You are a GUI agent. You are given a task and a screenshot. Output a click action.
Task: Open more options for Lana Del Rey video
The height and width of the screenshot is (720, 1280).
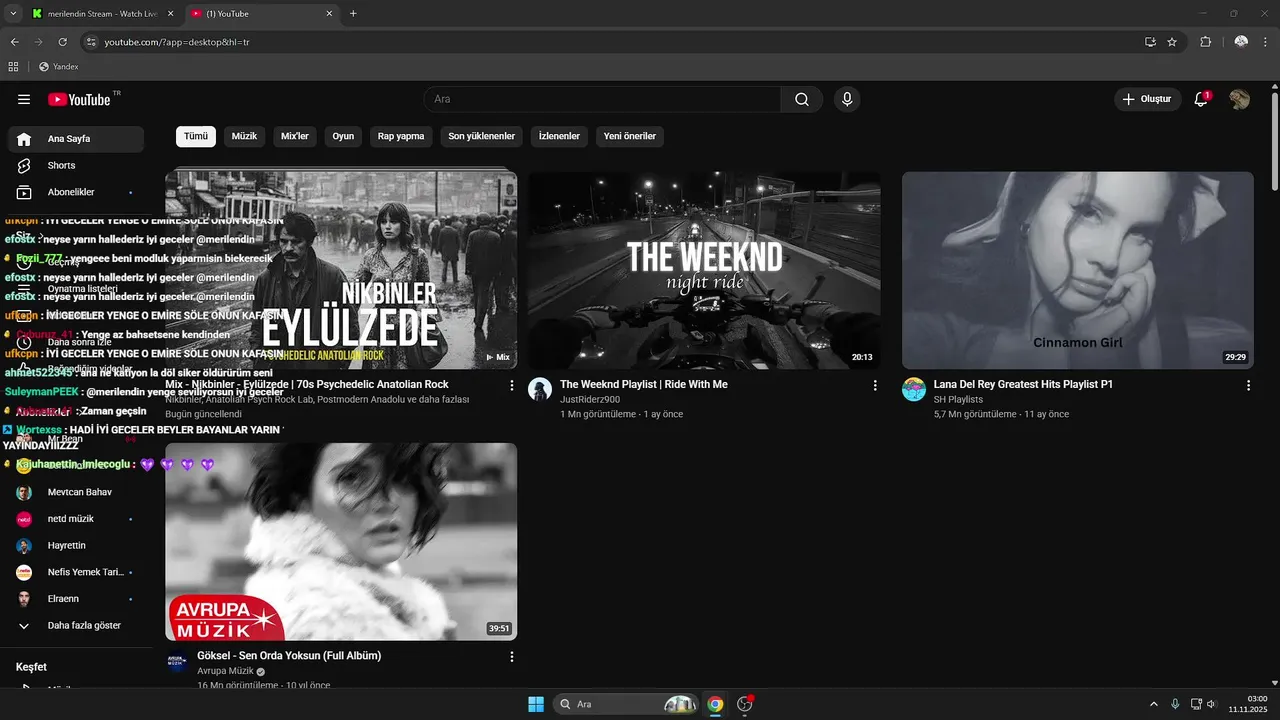point(1248,385)
